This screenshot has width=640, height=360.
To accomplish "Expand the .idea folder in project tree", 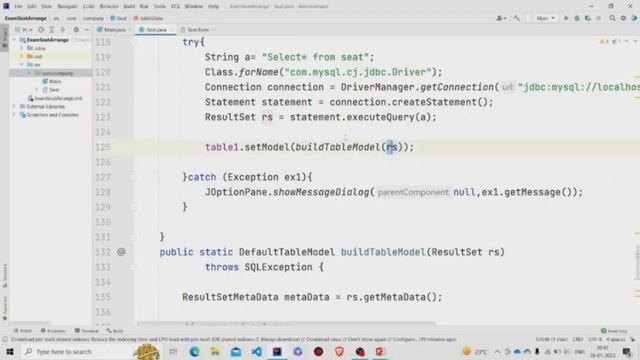I will [x=22, y=48].
